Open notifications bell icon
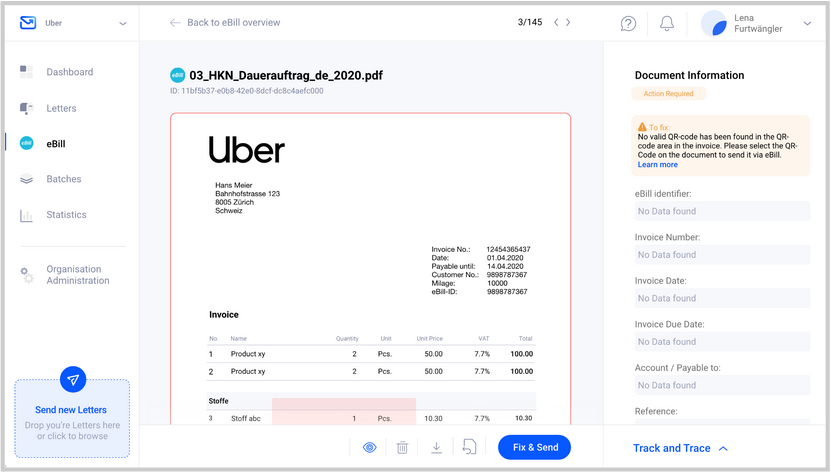 pyautogui.click(x=667, y=23)
